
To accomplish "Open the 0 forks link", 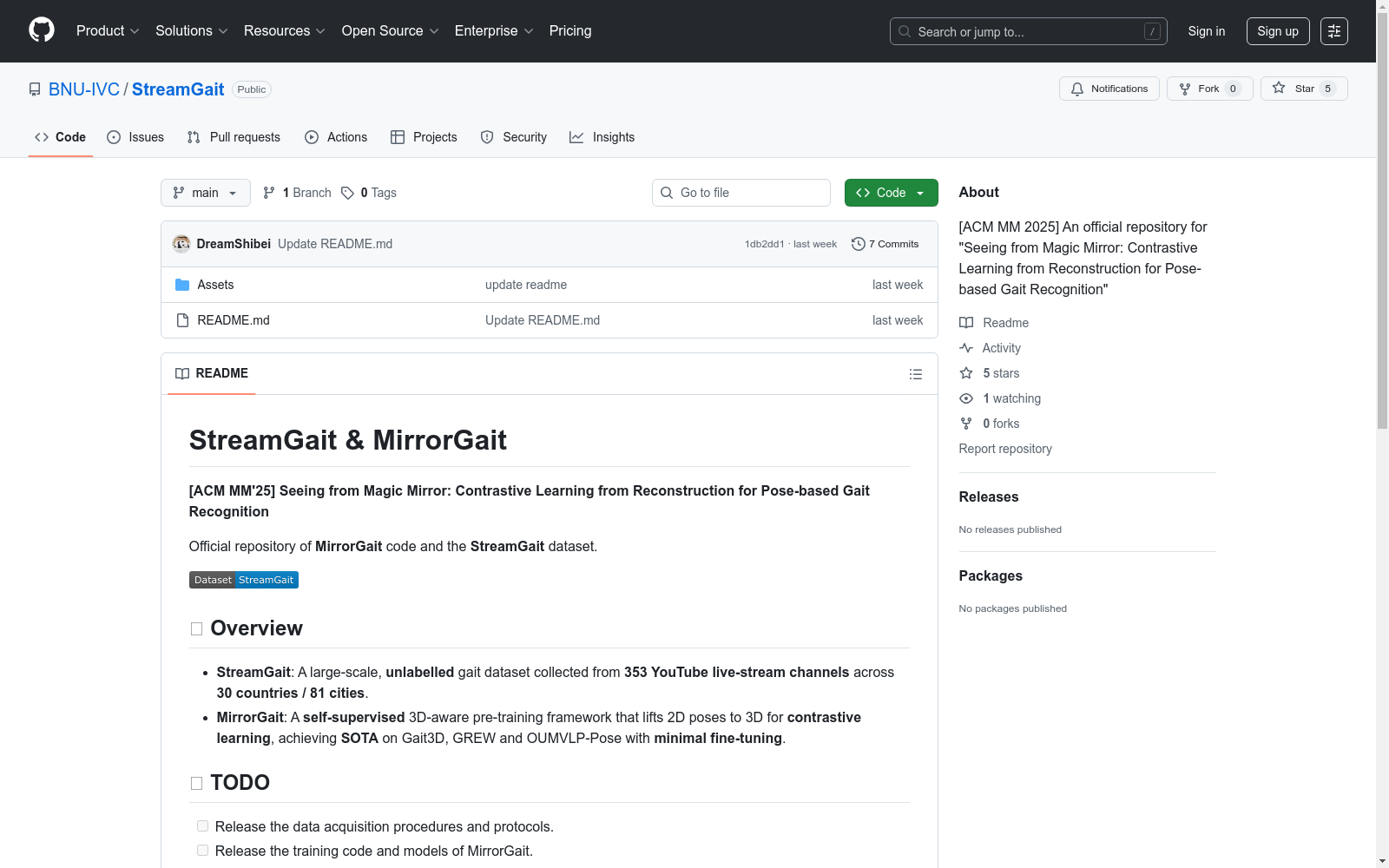I will (x=1001, y=424).
